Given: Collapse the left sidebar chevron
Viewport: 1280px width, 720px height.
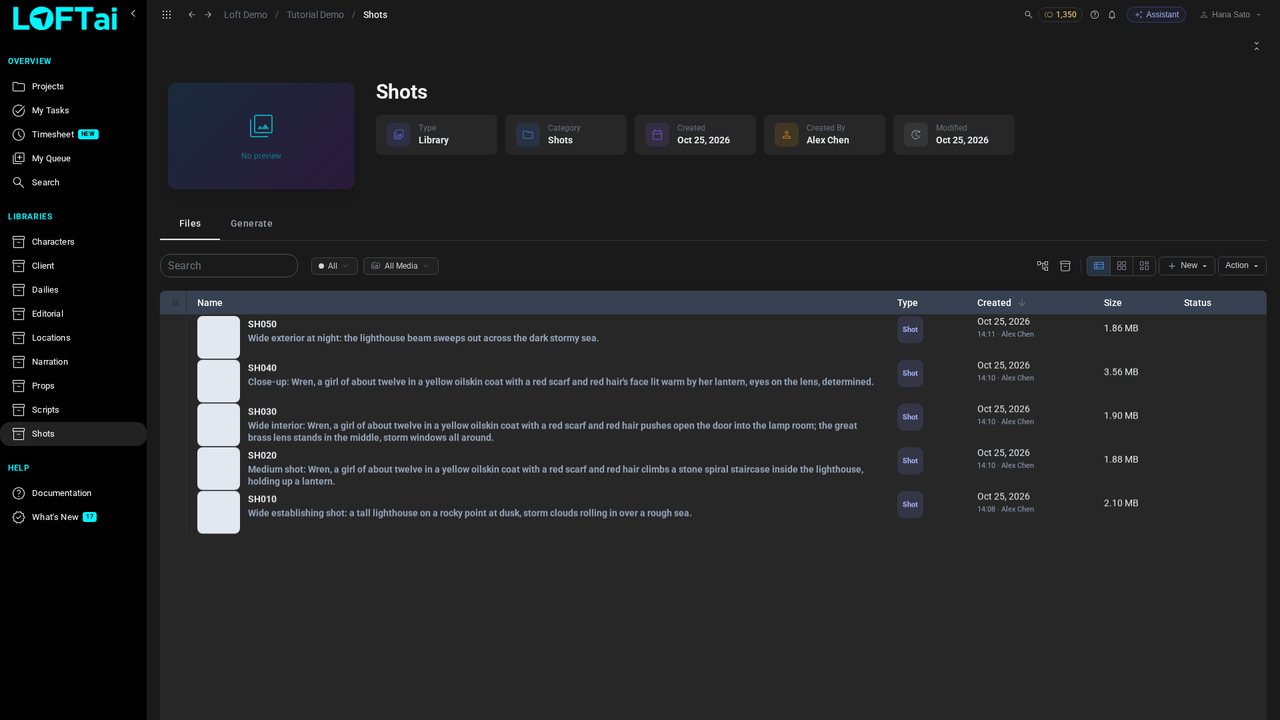Looking at the screenshot, I should click(x=133, y=14).
